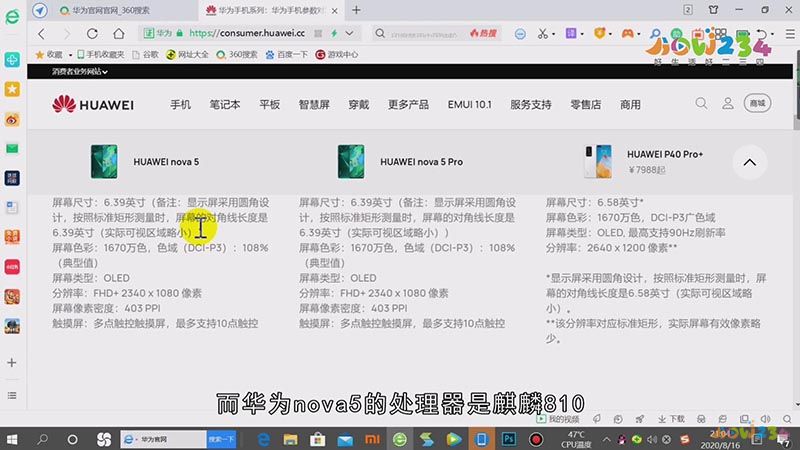800x450 pixels.
Task: Open a new browser tab with plus
Action: 356,10
